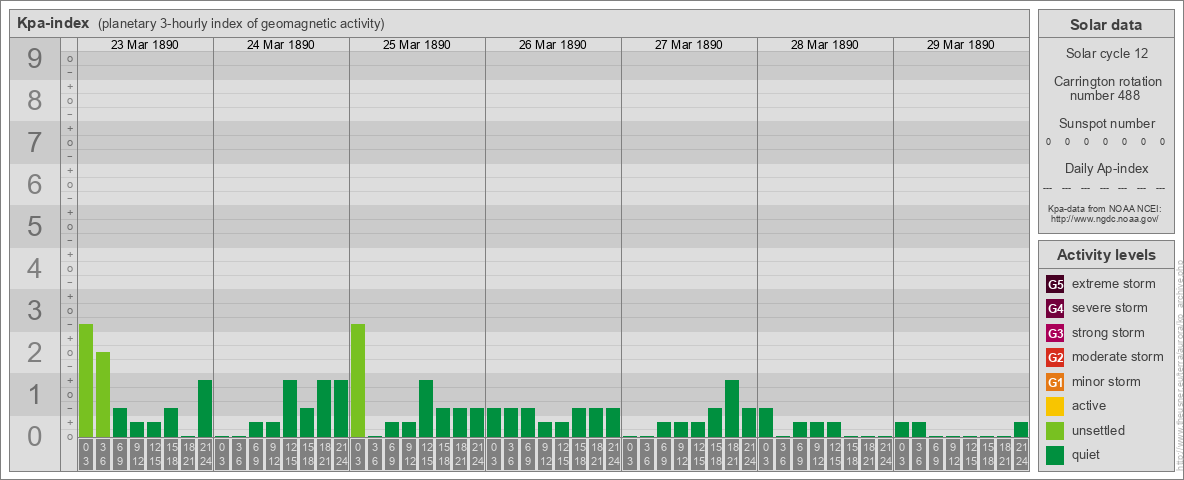Click the 'Activity levels' panel heading
This screenshot has height=480, width=1184.
pos(1106,255)
